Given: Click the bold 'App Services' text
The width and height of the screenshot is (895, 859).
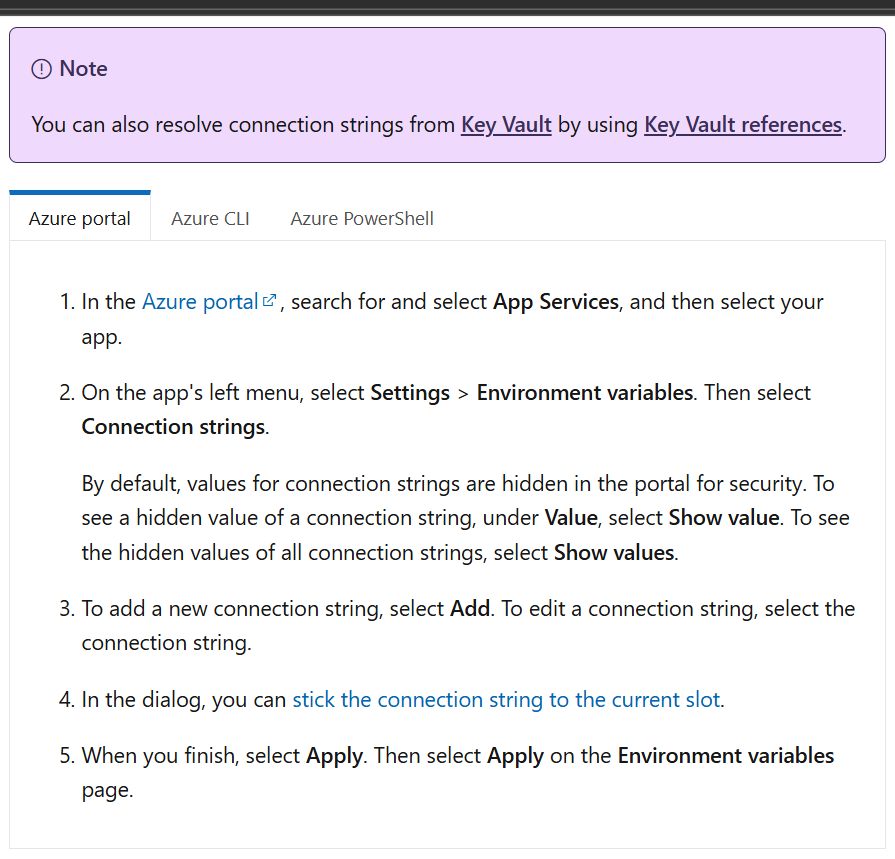Looking at the screenshot, I should 556,301.
